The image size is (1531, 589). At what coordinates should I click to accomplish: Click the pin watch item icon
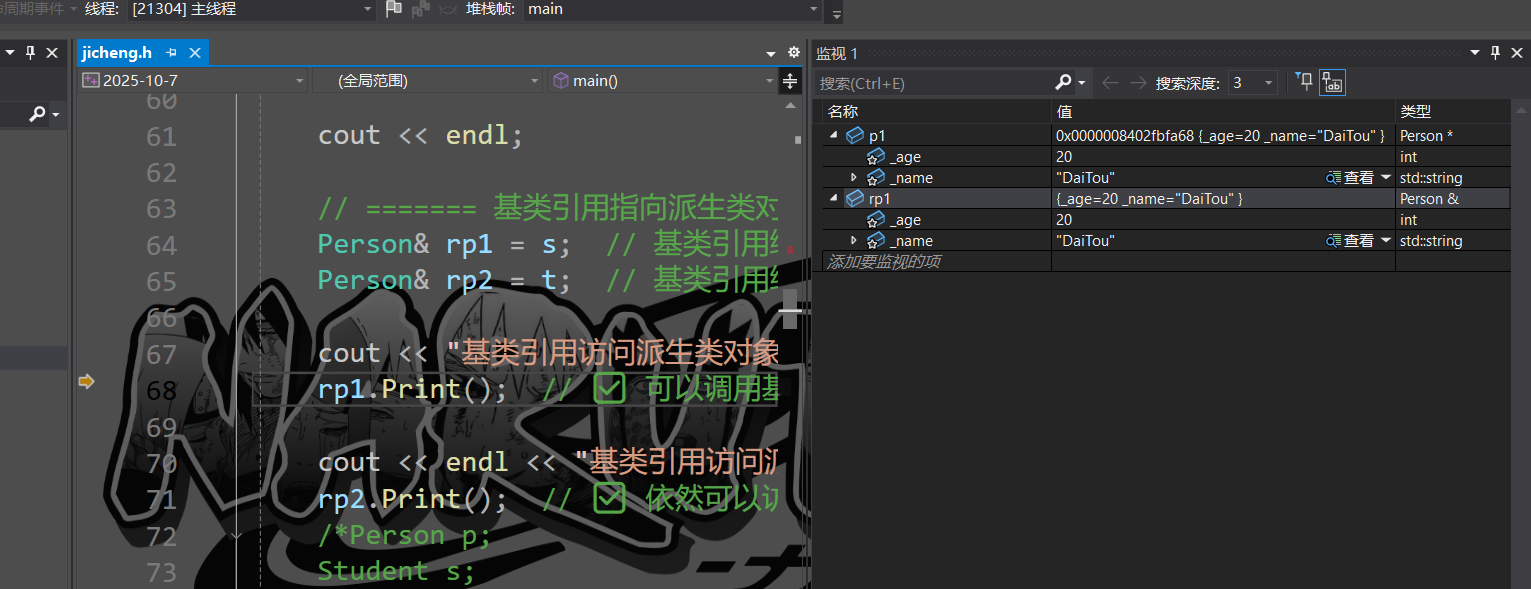pyautogui.click(x=1494, y=52)
